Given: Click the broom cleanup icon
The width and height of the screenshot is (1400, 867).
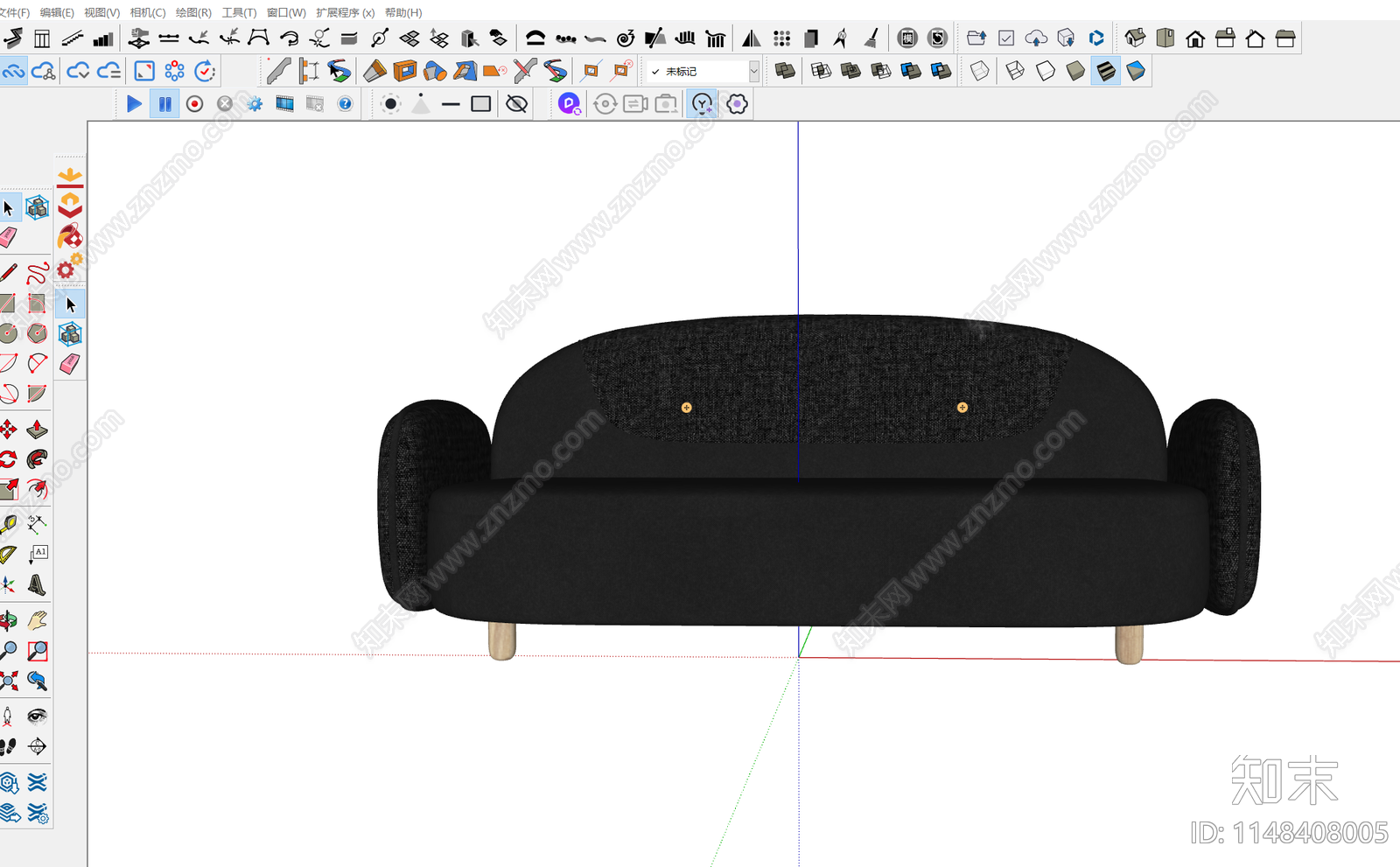Looking at the screenshot, I should [x=871, y=38].
